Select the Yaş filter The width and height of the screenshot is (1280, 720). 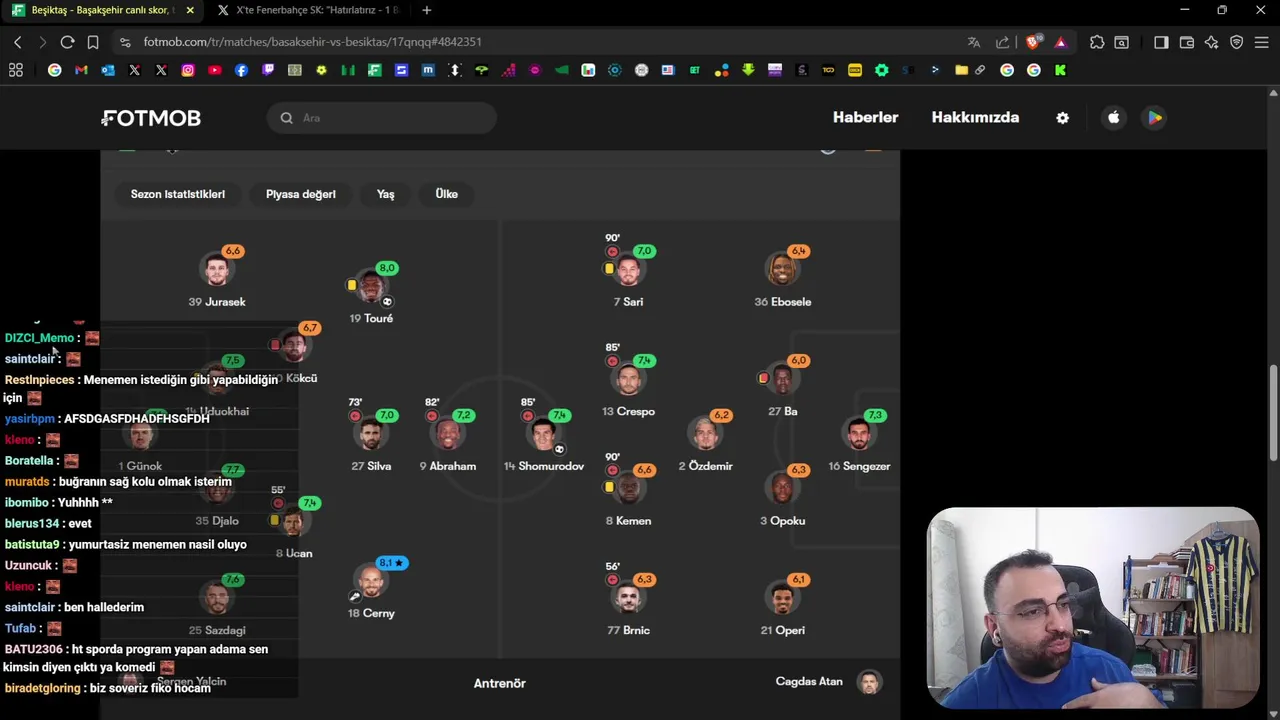pyautogui.click(x=386, y=194)
